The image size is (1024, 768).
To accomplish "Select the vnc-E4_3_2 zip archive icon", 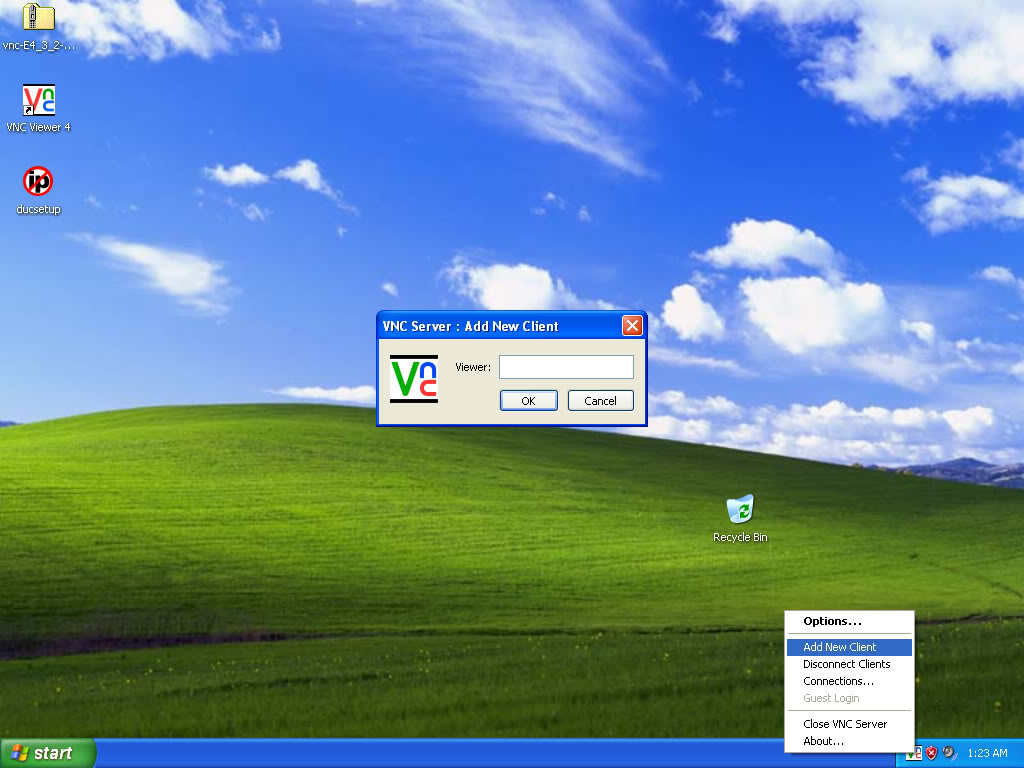I will pyautogui.click(x=38, y=18).
